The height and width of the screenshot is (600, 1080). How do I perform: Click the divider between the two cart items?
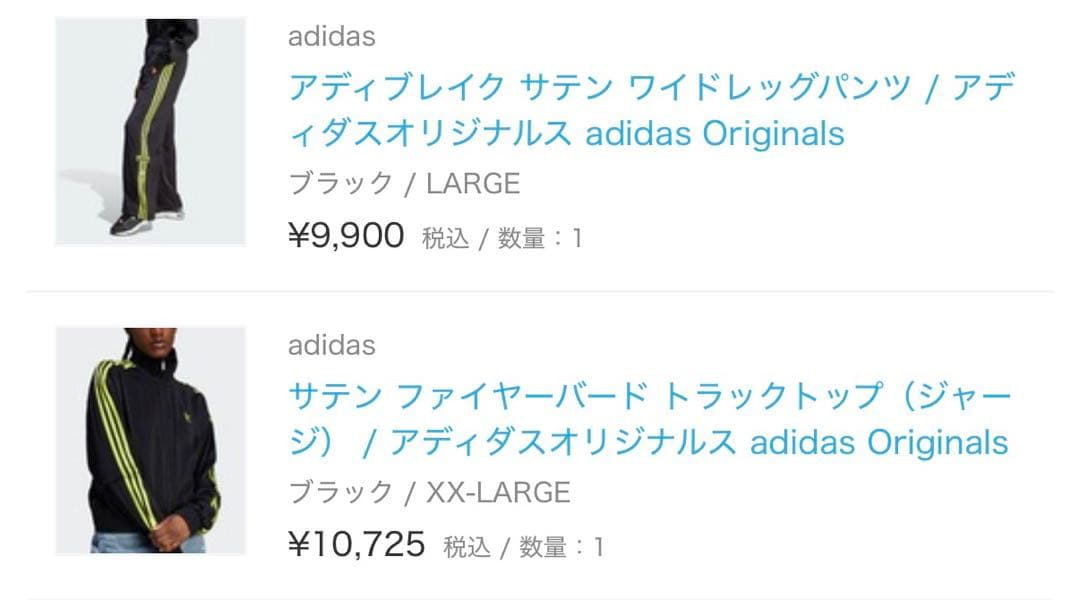point(540,290)
